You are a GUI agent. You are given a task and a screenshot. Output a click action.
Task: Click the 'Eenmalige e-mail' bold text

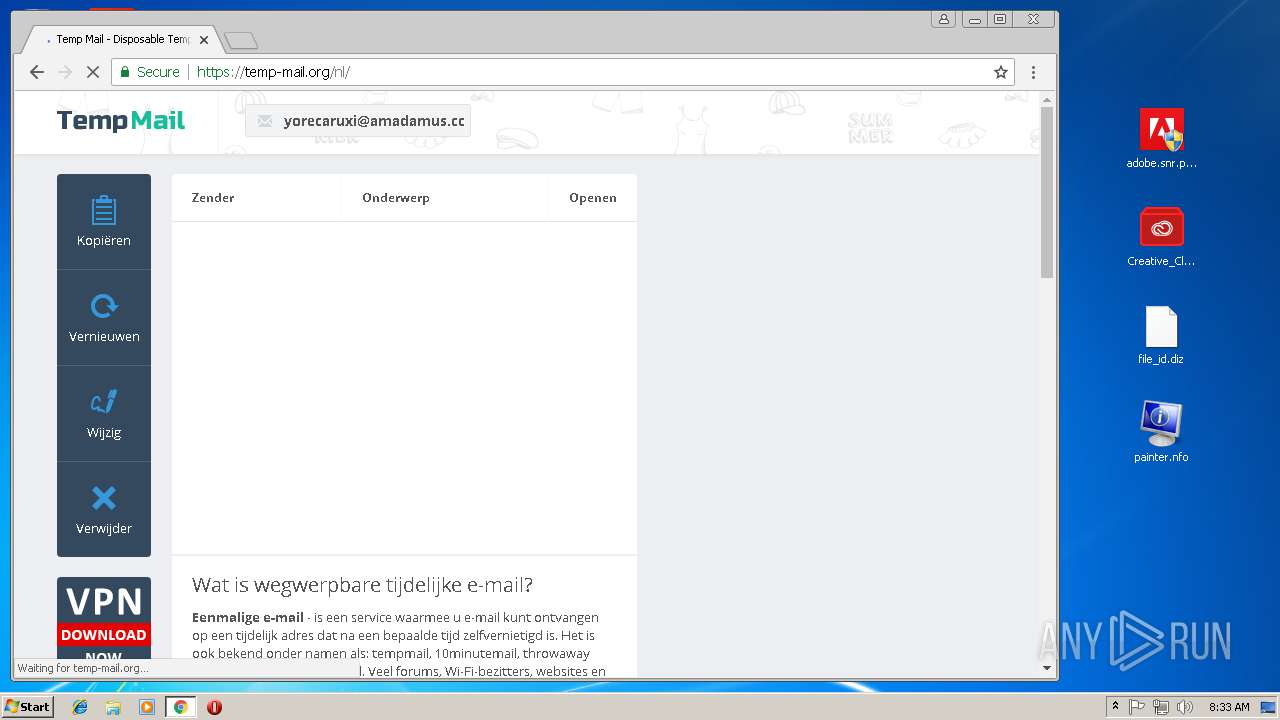pos(248,617)
